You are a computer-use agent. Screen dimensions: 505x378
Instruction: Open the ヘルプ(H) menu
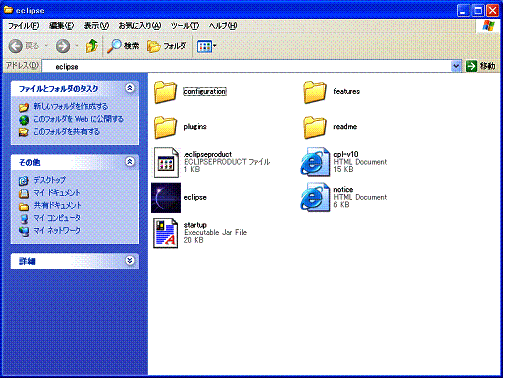click(x=223, y=26)
